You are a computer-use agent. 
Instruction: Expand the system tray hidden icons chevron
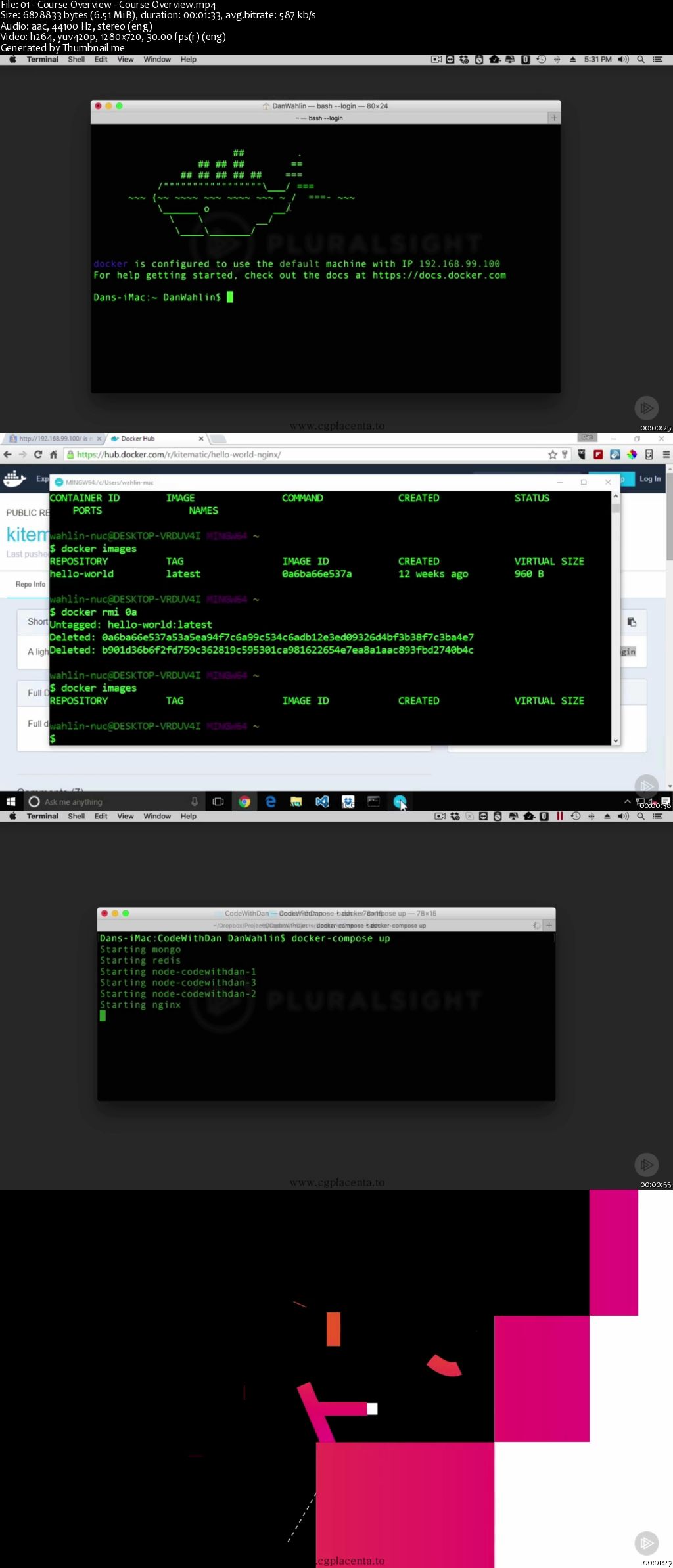pyautogui.click(x=627, y=802)
